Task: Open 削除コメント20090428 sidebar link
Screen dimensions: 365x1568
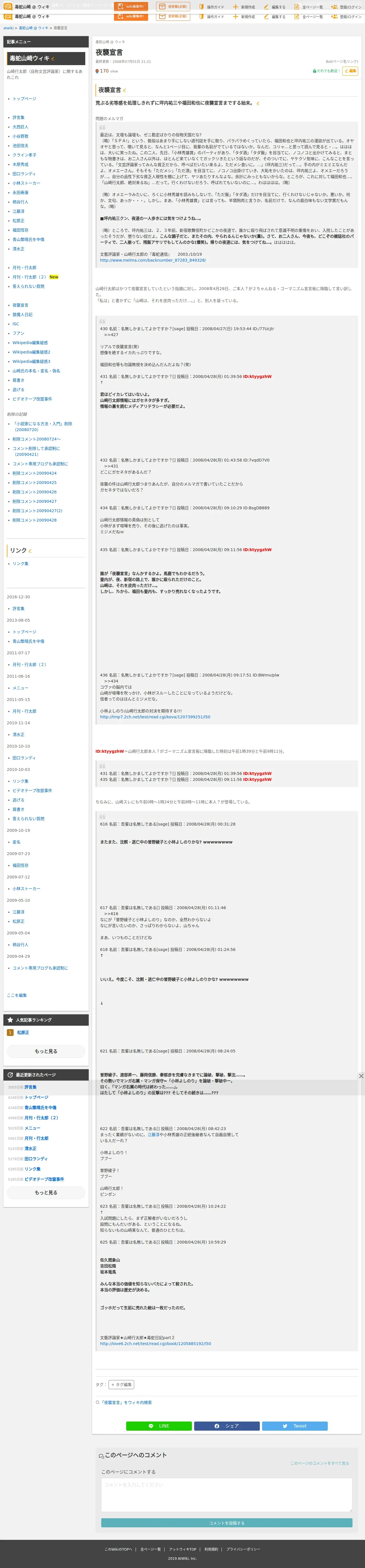Action: 35,520
